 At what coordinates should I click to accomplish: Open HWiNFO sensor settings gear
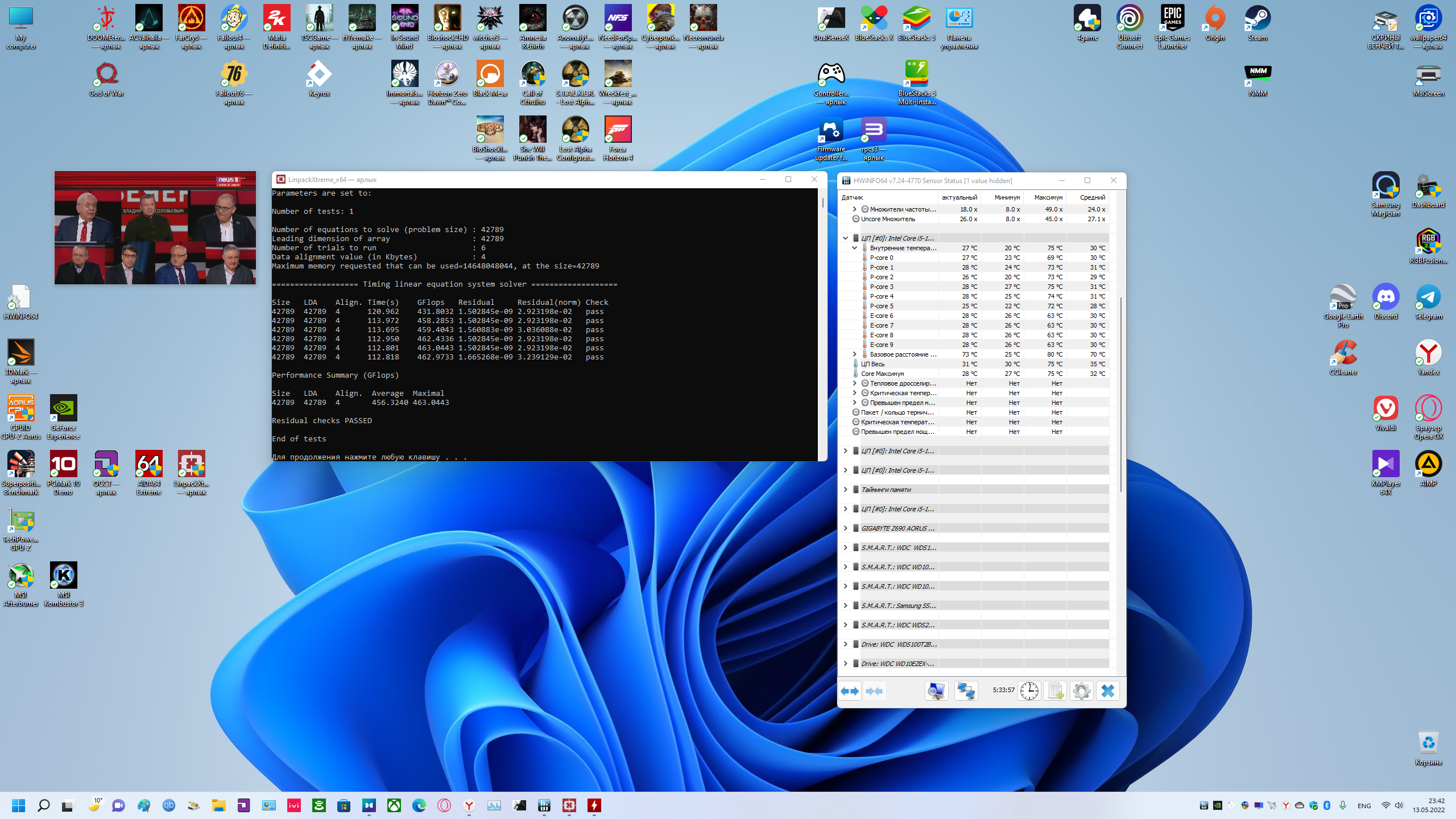tap(1081, 691)
